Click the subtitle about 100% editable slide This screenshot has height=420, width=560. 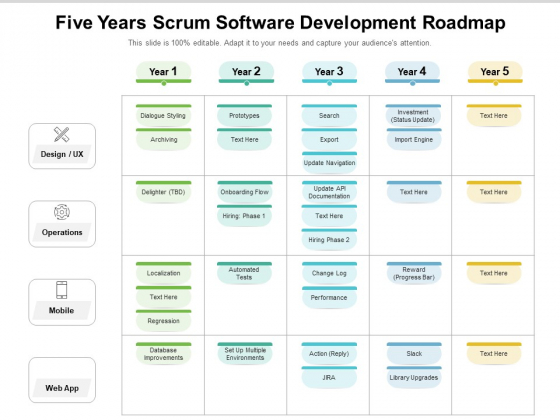pyautogui.click(x=280, y=43)
